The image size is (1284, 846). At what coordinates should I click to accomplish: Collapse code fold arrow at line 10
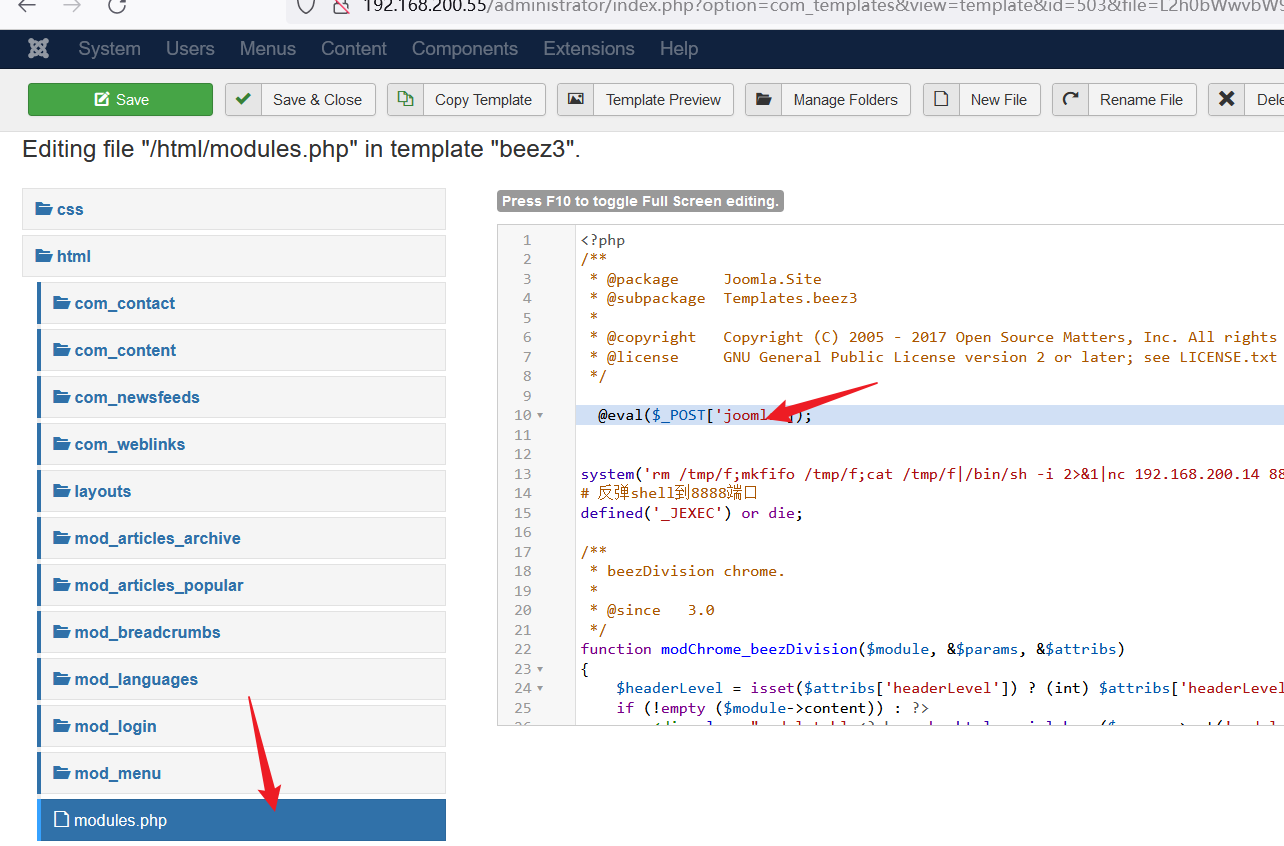coord(540,415)
